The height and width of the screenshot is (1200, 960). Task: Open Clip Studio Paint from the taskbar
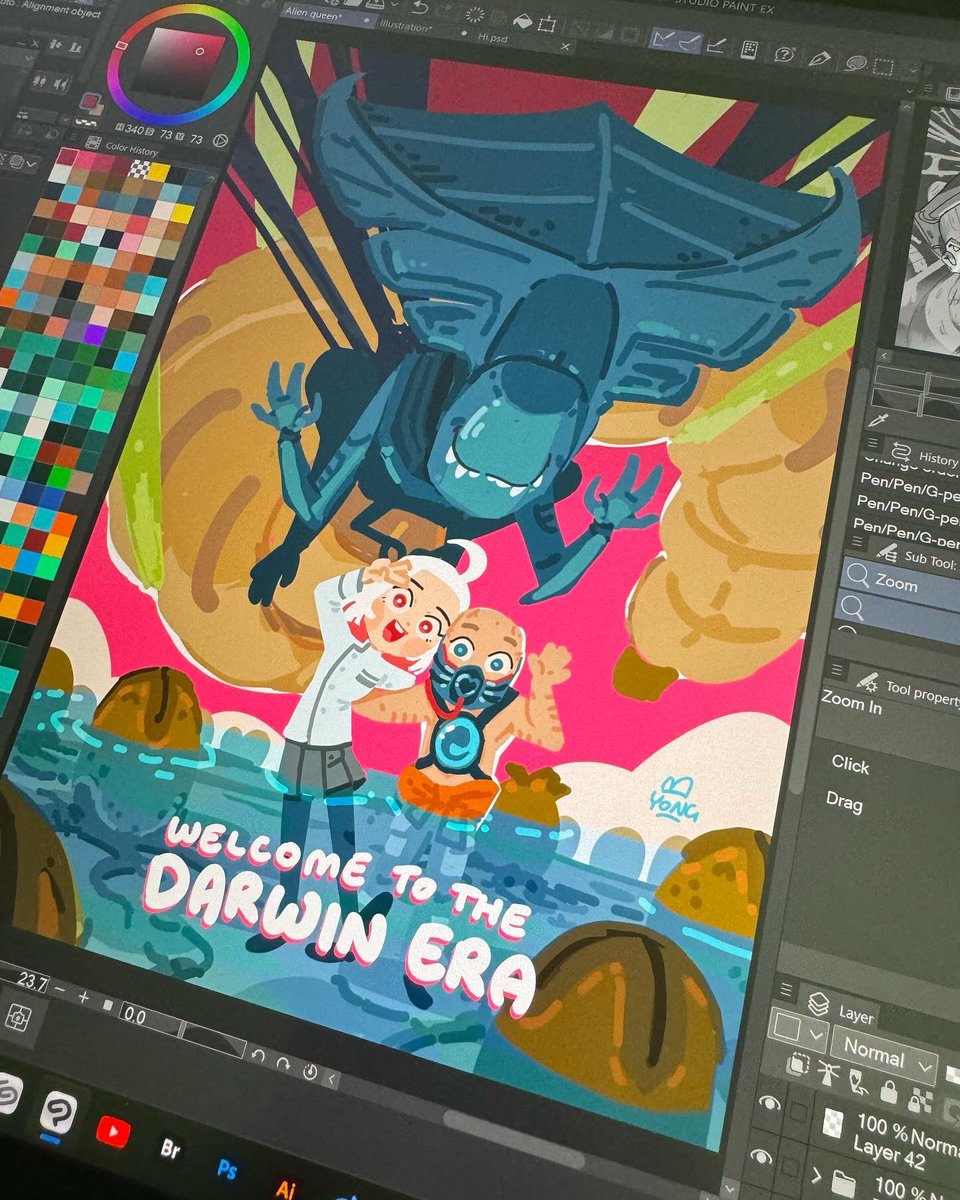click(x=60, y=1111)
